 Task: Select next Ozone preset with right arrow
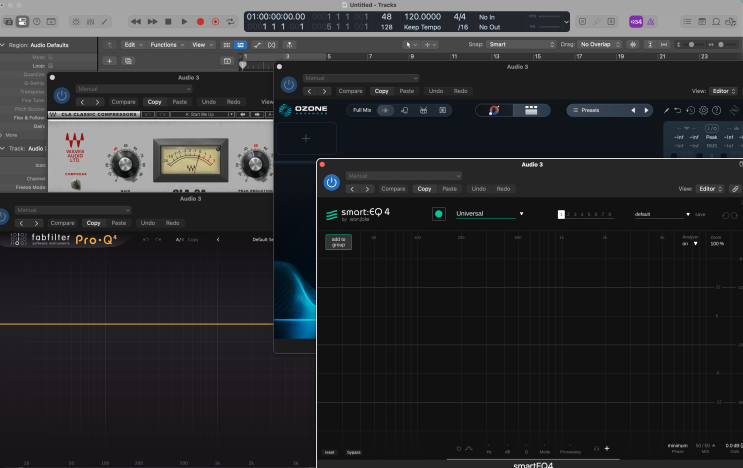pyautogui.click(x=646, y=110)
